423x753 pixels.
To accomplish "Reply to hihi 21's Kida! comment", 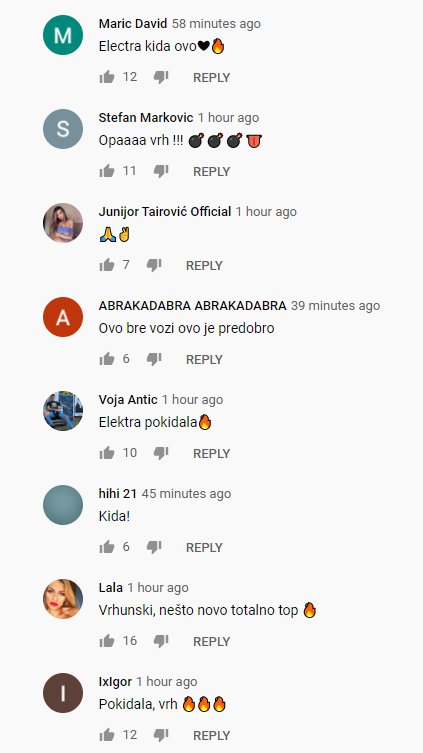I will 204,547.
